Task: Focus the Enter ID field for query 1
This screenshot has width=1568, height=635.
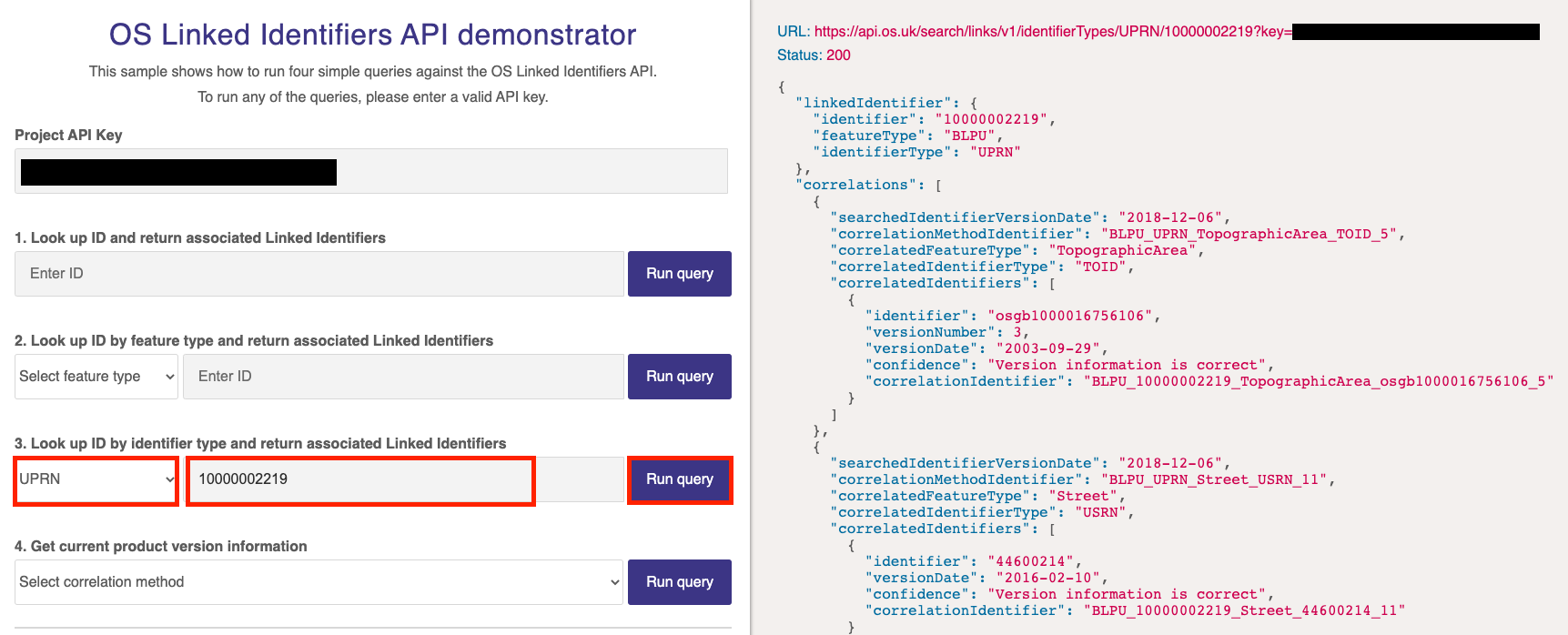Action: [319, 274]
